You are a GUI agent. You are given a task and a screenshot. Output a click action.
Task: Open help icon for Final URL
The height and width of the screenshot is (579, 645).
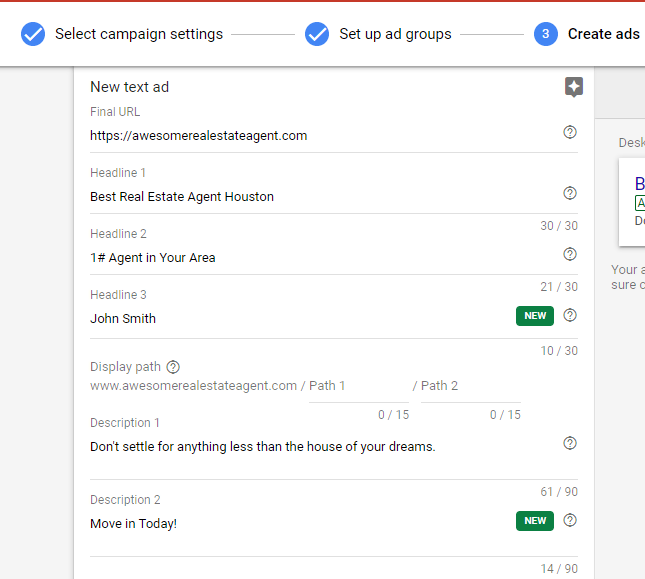click(570, 132)
